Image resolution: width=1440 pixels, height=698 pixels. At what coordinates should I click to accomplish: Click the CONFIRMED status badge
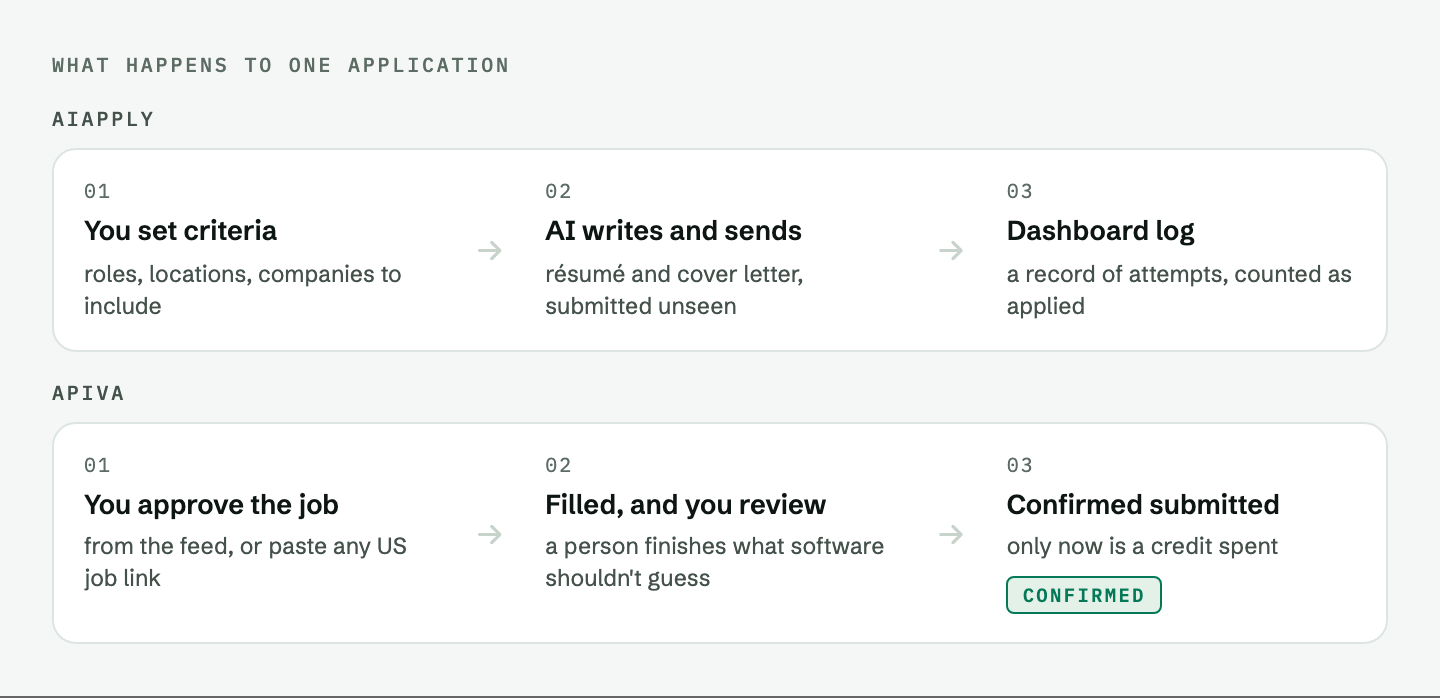click(1083, 595)
